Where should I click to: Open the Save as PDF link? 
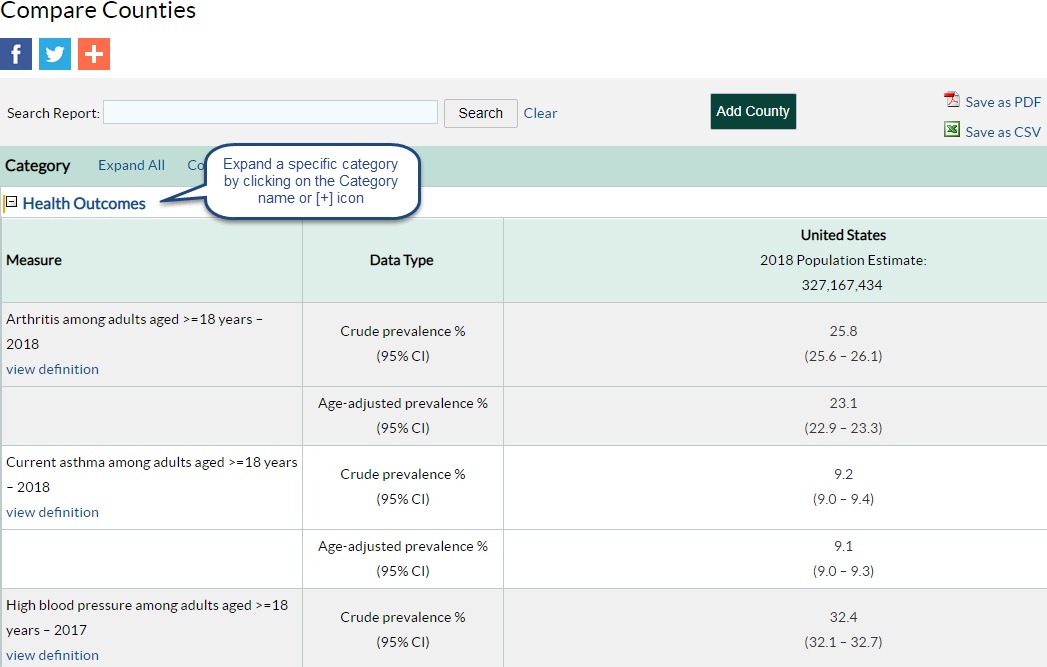1002,101
